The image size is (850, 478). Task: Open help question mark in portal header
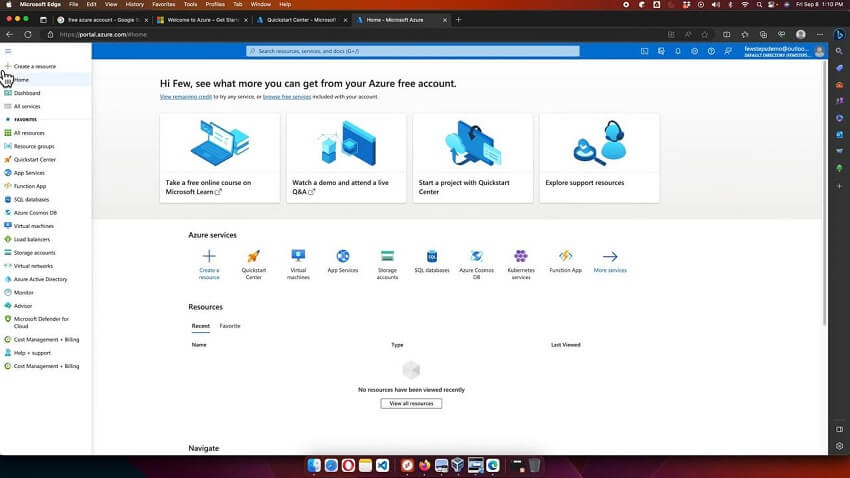(711, 51)
